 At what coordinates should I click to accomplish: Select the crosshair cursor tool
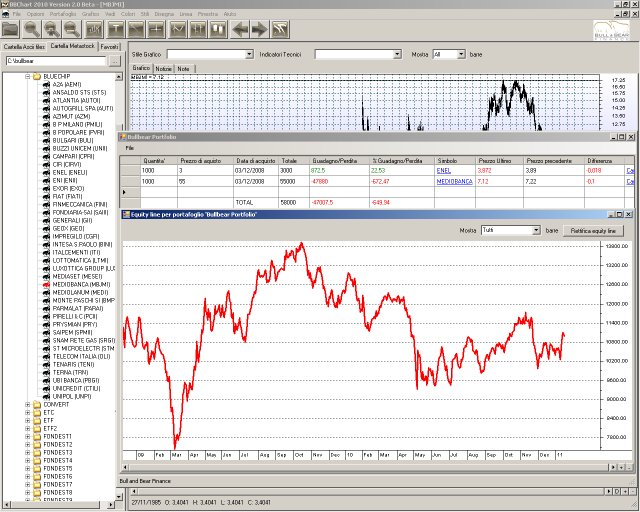click(x=156, y=29)
